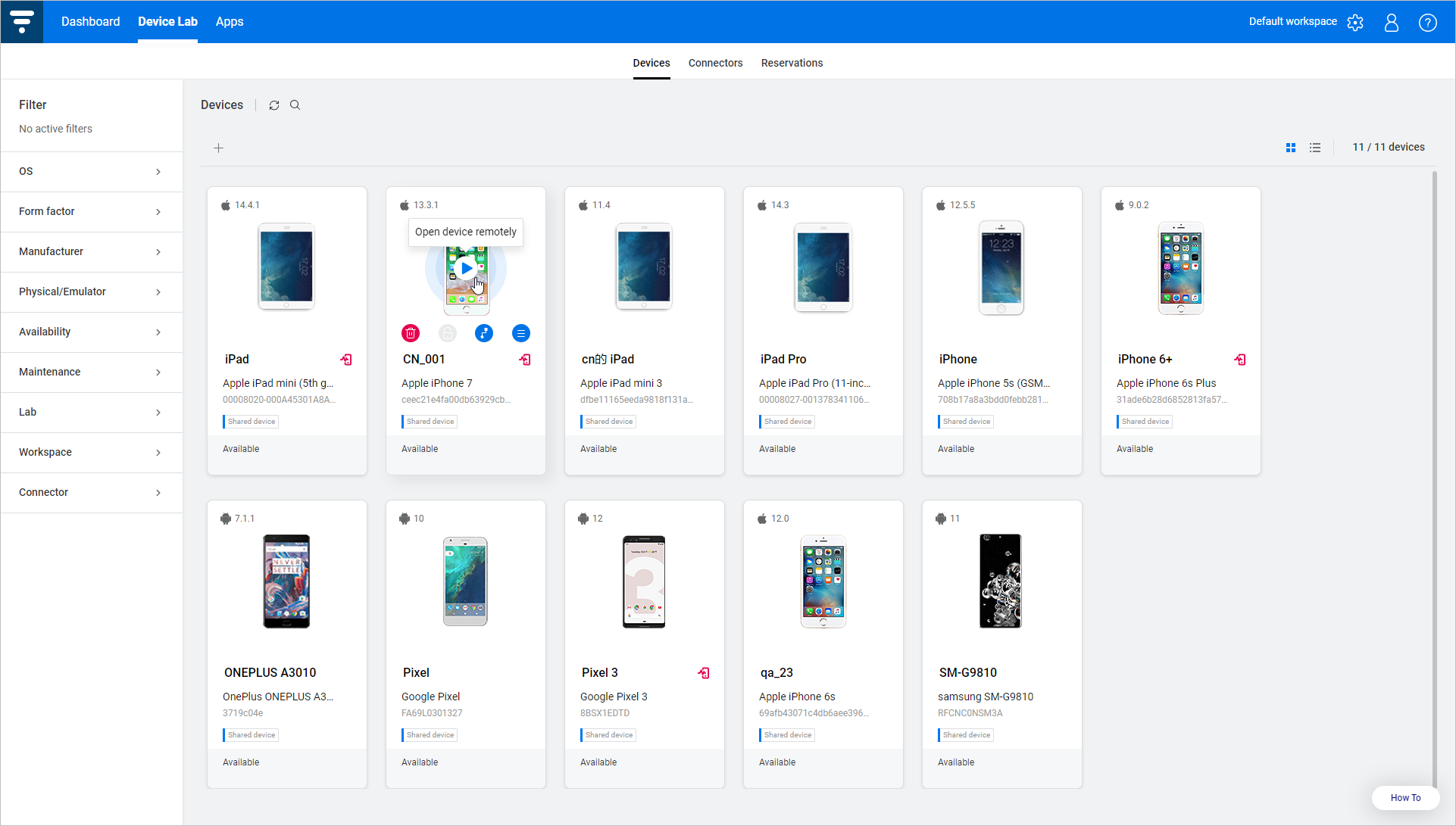Click the delete icon on CN_001 card
This screenshot has width=1456, height=826.
click(x=410, y=333)
